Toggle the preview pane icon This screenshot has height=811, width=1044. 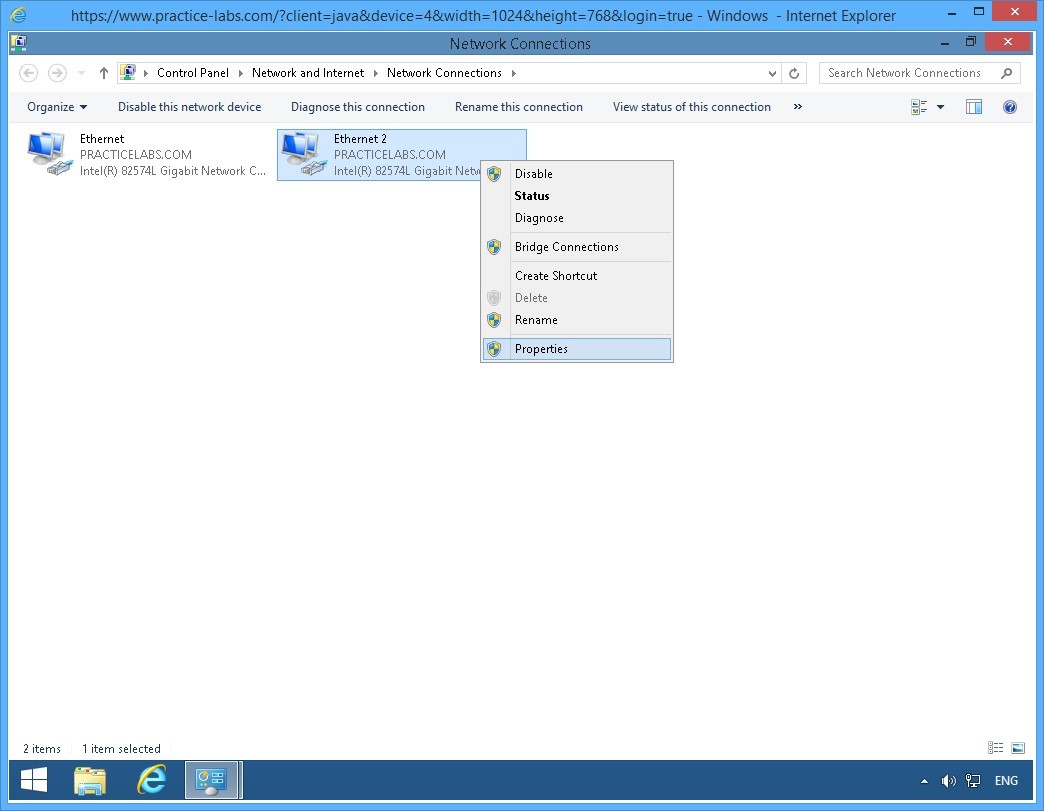(x=973, y=107)
